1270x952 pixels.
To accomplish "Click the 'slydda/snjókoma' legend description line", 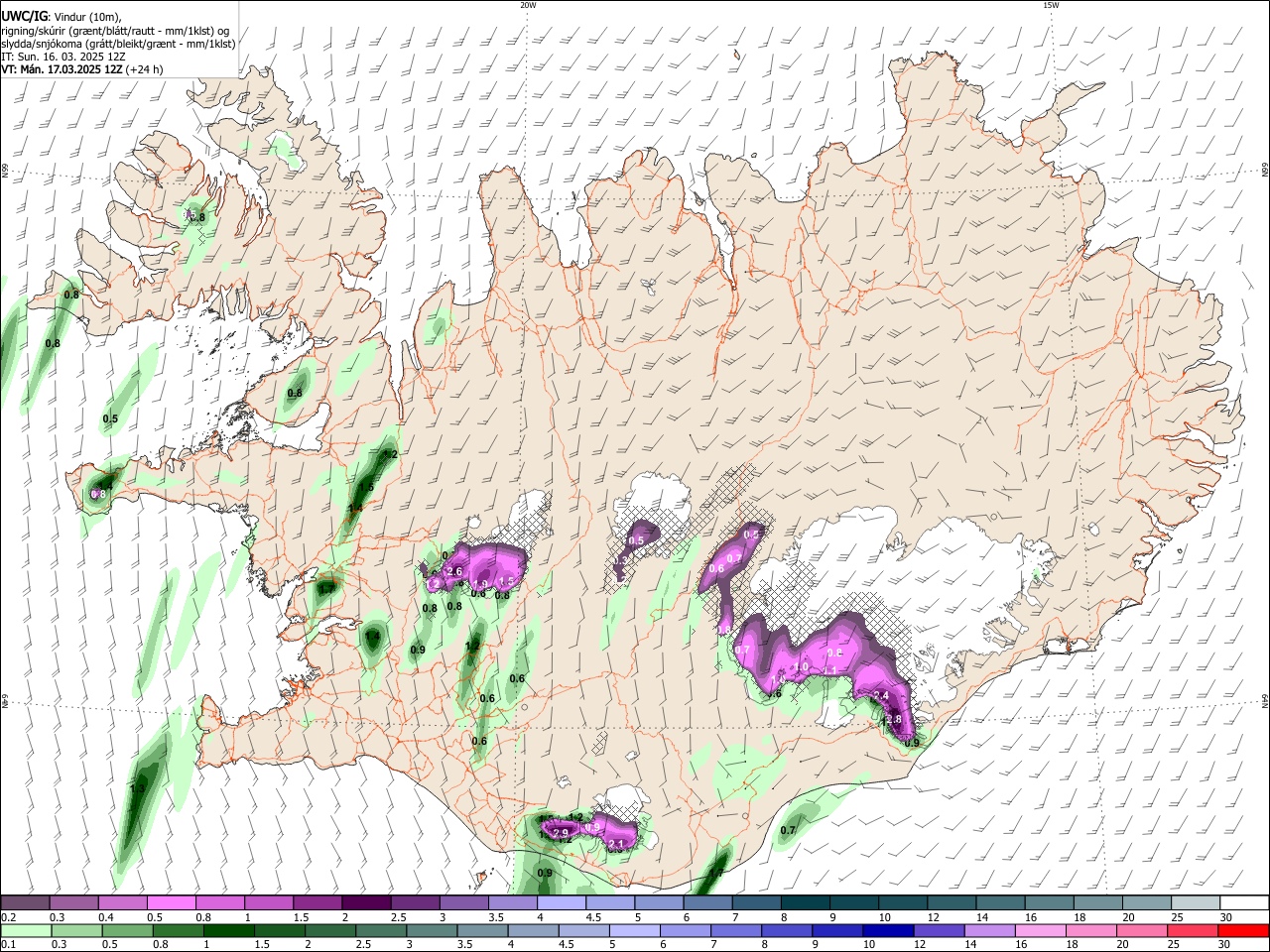I will tap(118, 44).
